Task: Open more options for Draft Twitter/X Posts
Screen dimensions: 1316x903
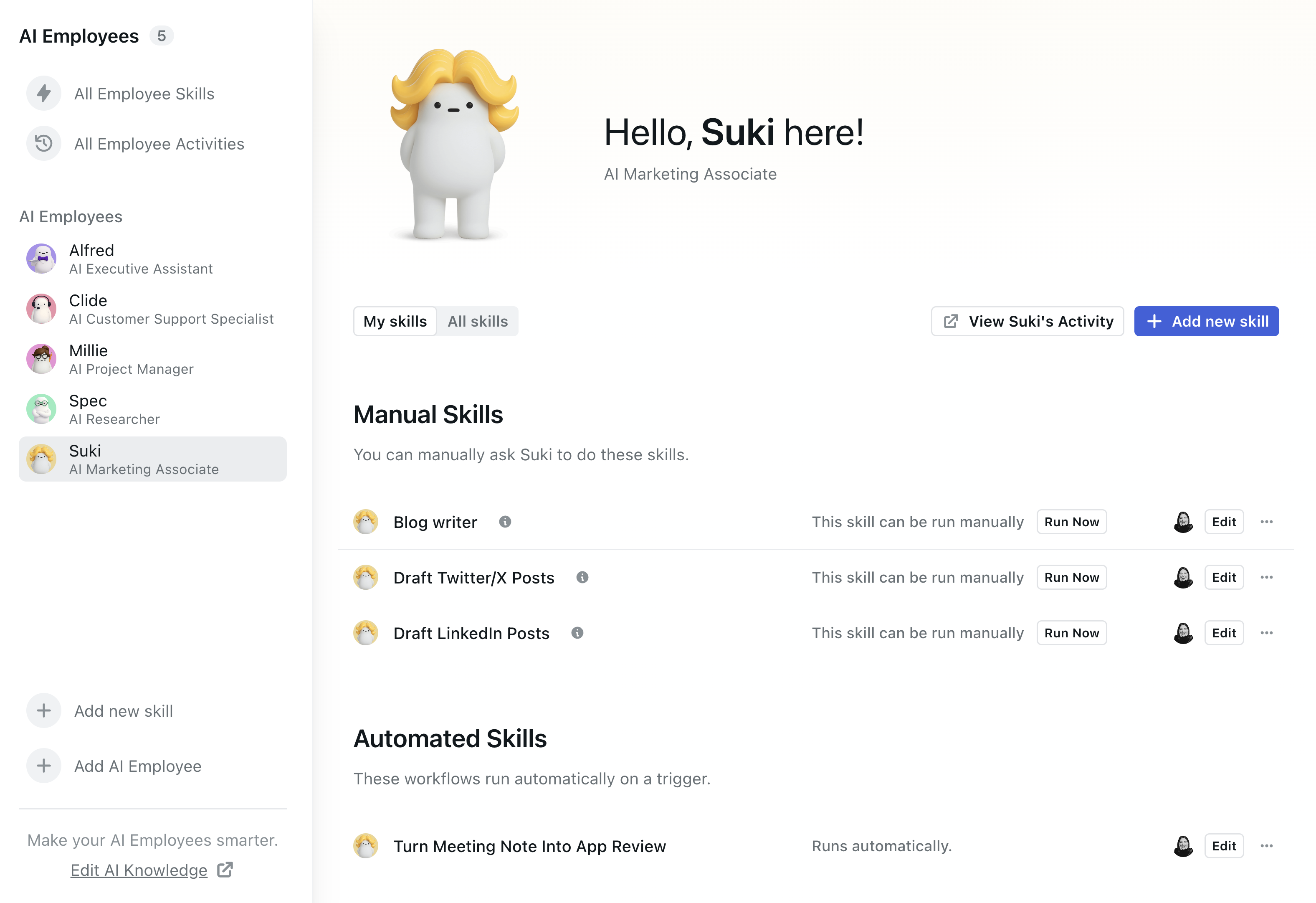Action: [x=1267, y=577]
